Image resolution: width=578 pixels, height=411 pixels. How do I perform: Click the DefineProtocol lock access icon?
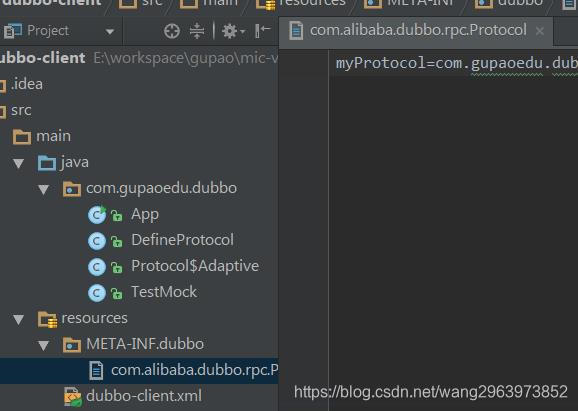click(x=117, y=242)
